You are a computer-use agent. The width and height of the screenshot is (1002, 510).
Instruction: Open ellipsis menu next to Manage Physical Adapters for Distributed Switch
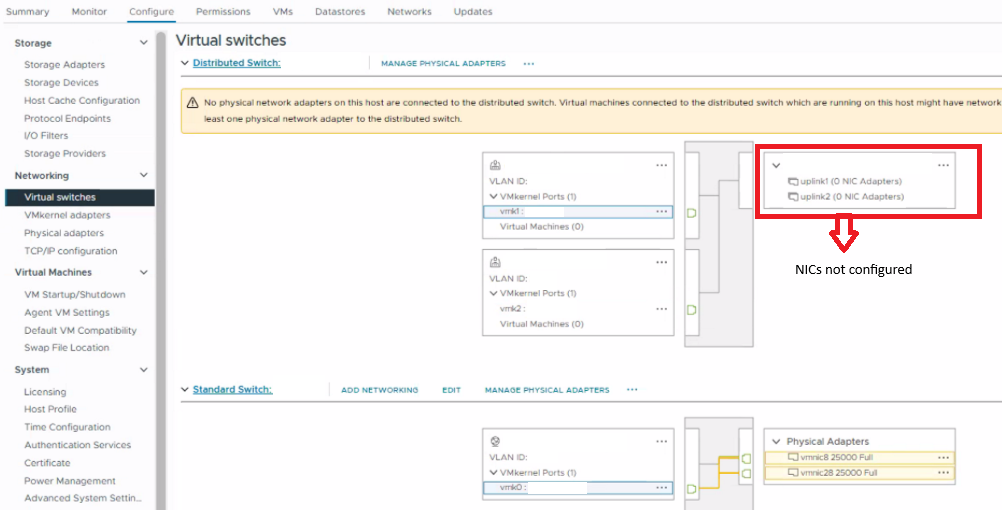click(528, 64)
